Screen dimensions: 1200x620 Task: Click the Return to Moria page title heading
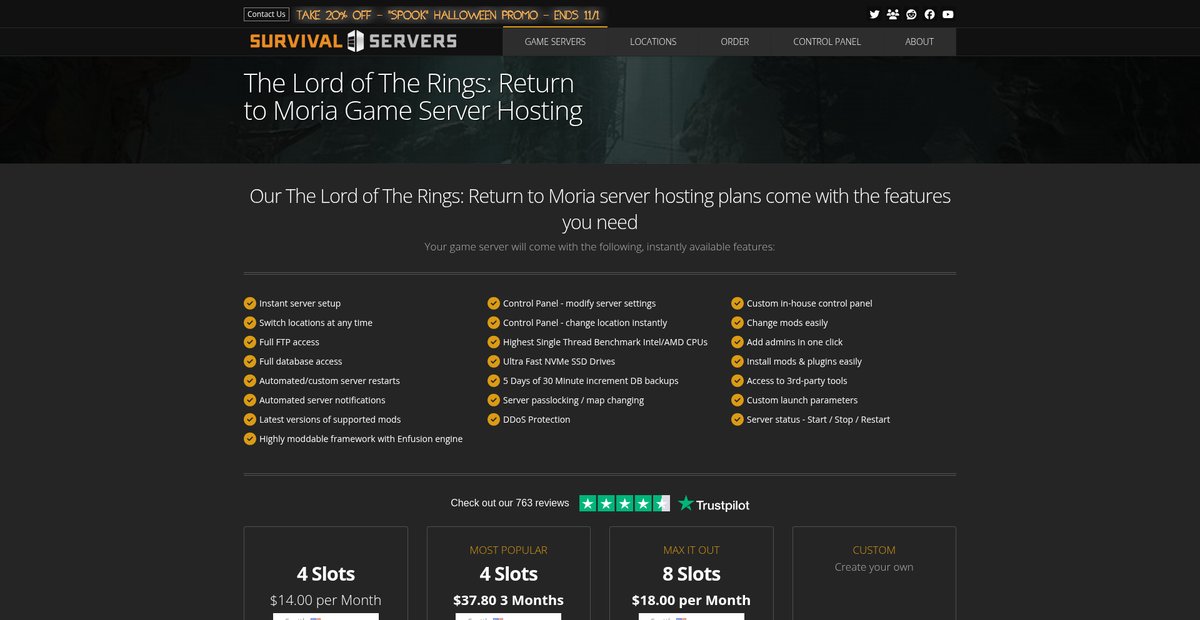point(413,96)
